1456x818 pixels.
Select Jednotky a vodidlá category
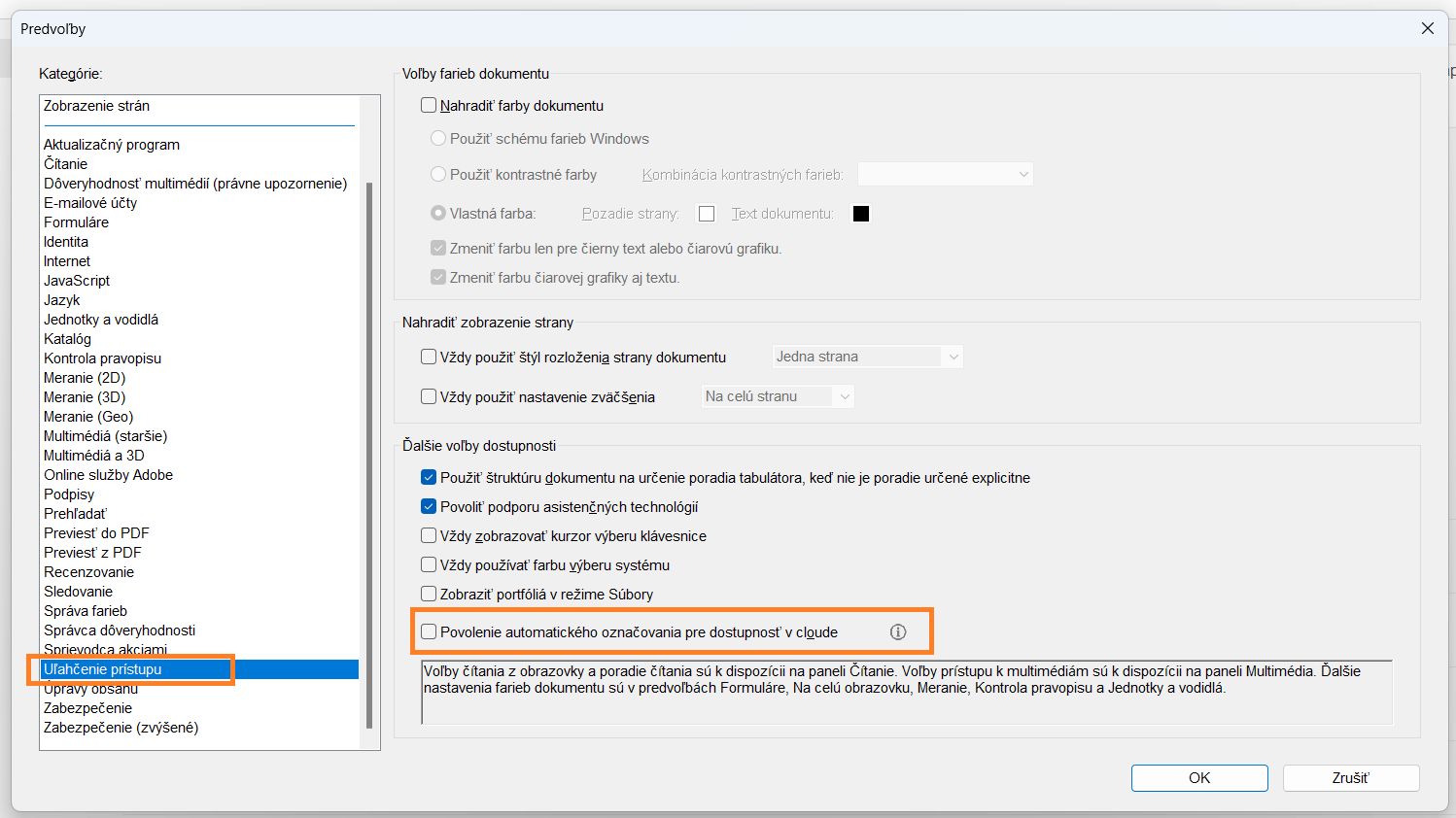tap(101, 320)
